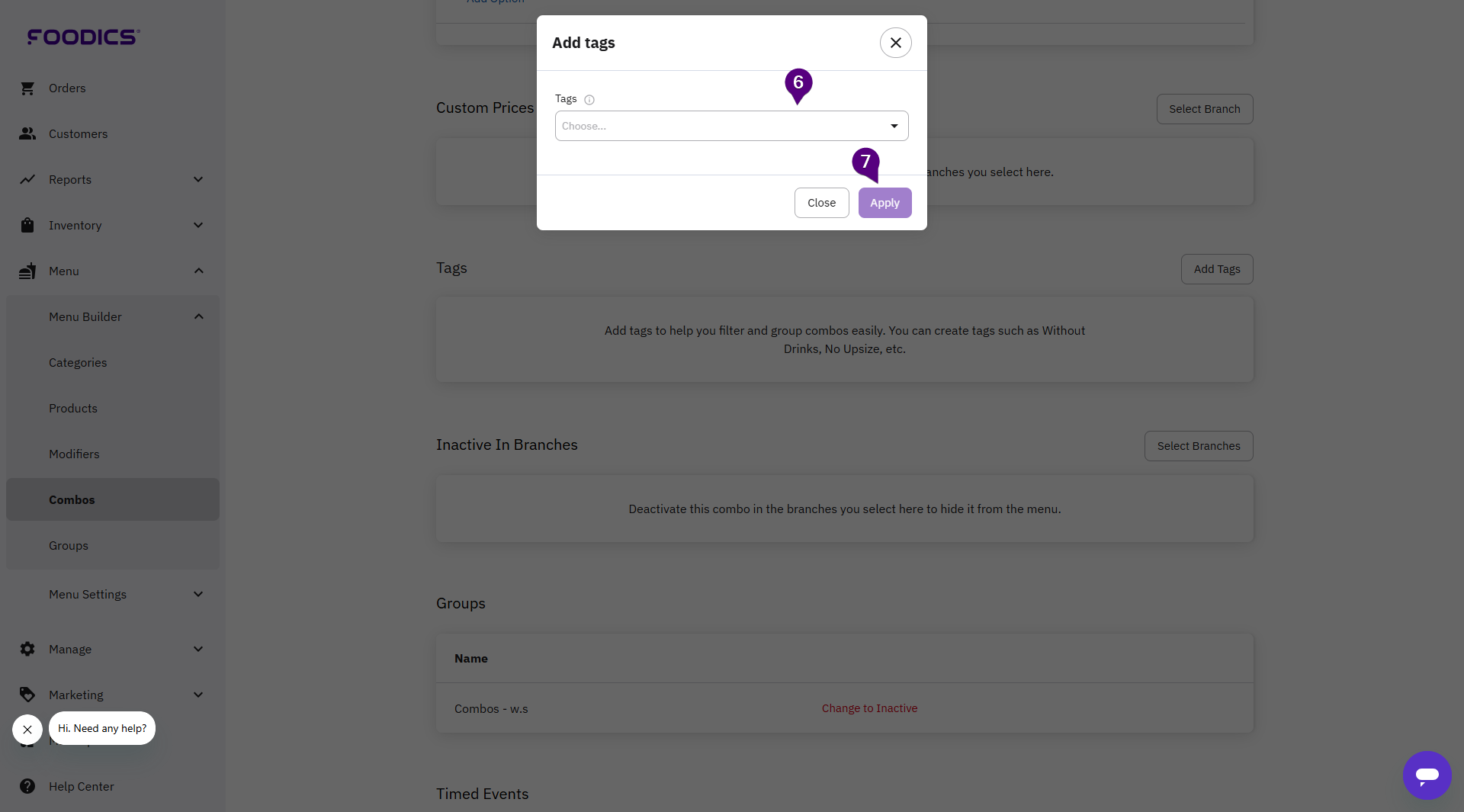Image resolution: width=1464 pixels, height=812 pixels.
Task: Click the Close button in dialog
Action: [821, 203]
